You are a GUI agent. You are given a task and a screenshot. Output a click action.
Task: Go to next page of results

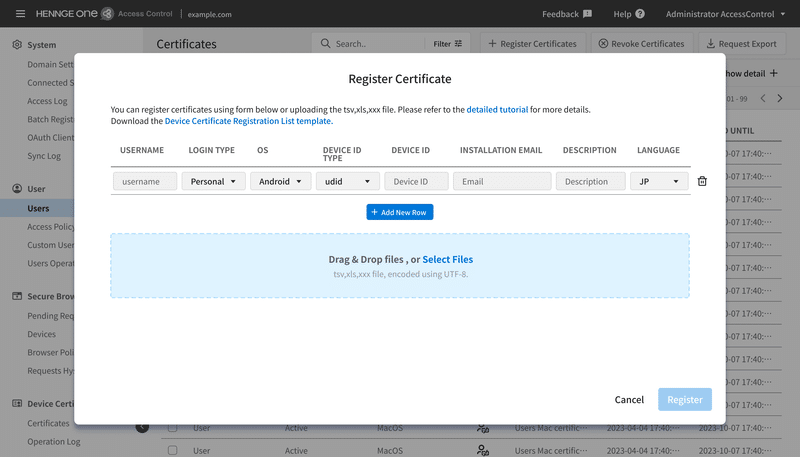(780, 98)
